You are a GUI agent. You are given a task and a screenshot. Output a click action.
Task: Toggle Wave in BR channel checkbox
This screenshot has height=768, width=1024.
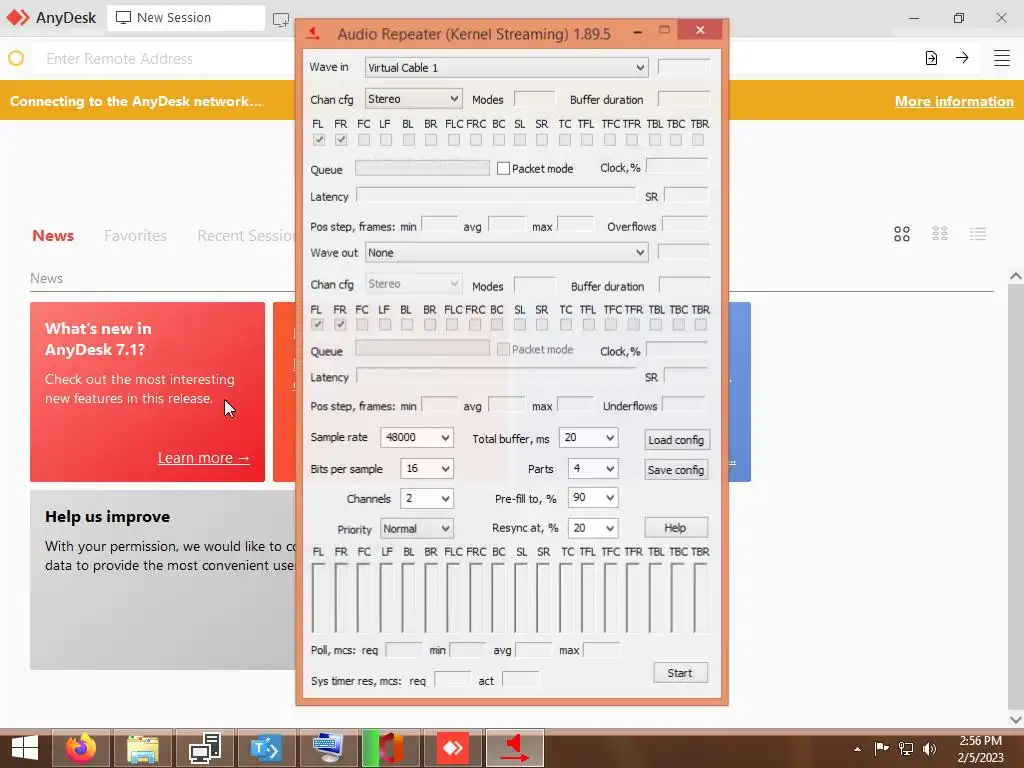(x=431, y=139)
